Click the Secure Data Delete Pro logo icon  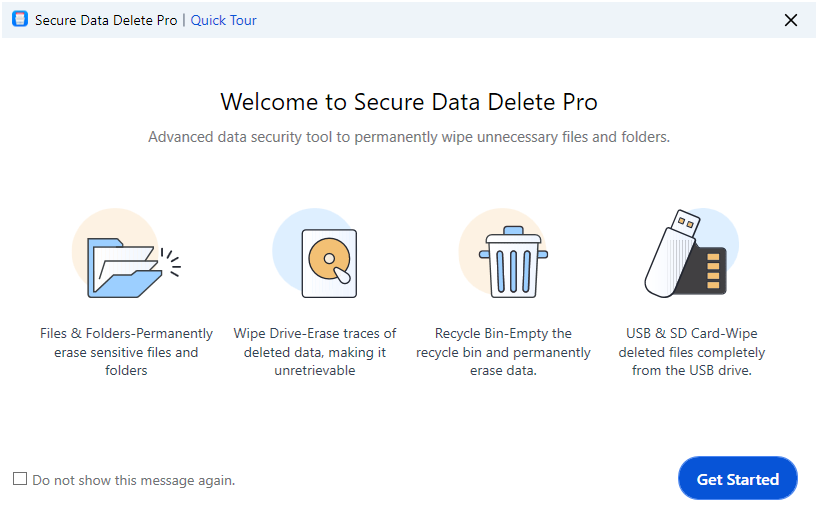20,19
